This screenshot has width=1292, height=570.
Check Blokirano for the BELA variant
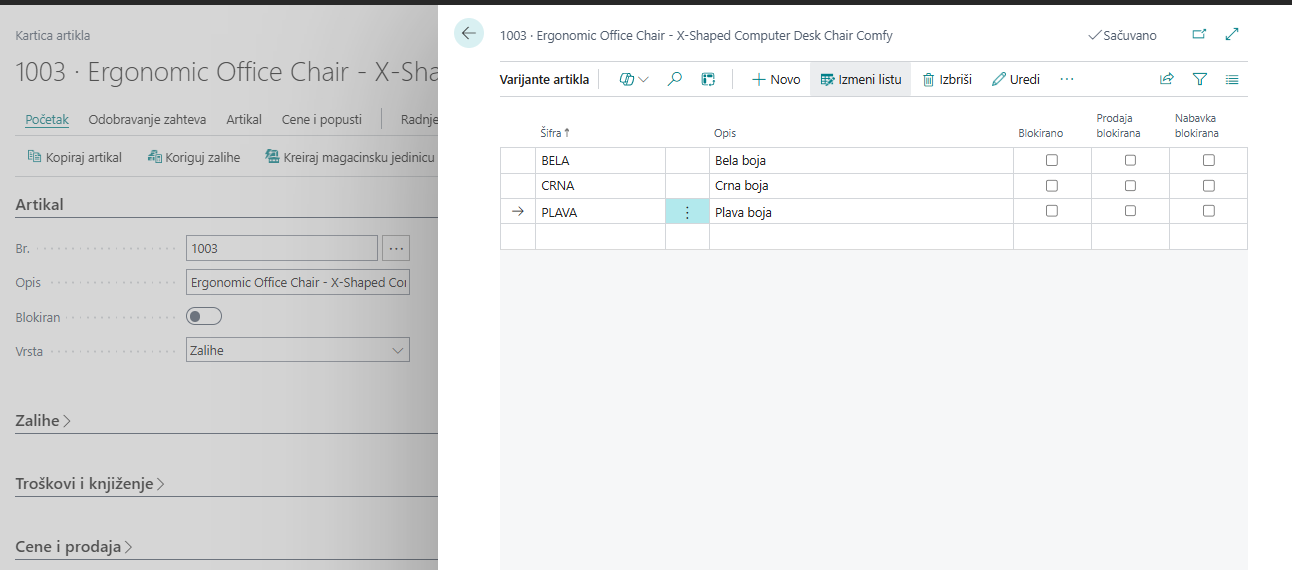1052,160
